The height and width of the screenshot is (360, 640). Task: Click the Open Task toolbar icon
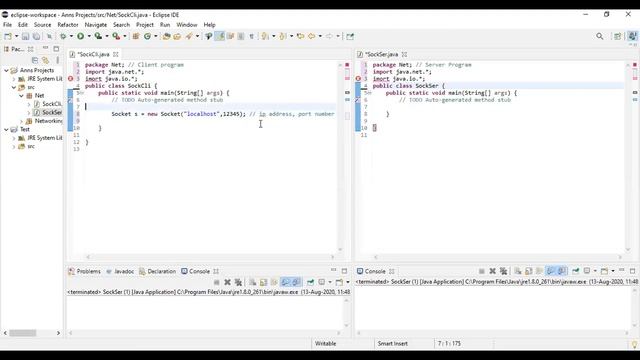[x=177, y=36]
